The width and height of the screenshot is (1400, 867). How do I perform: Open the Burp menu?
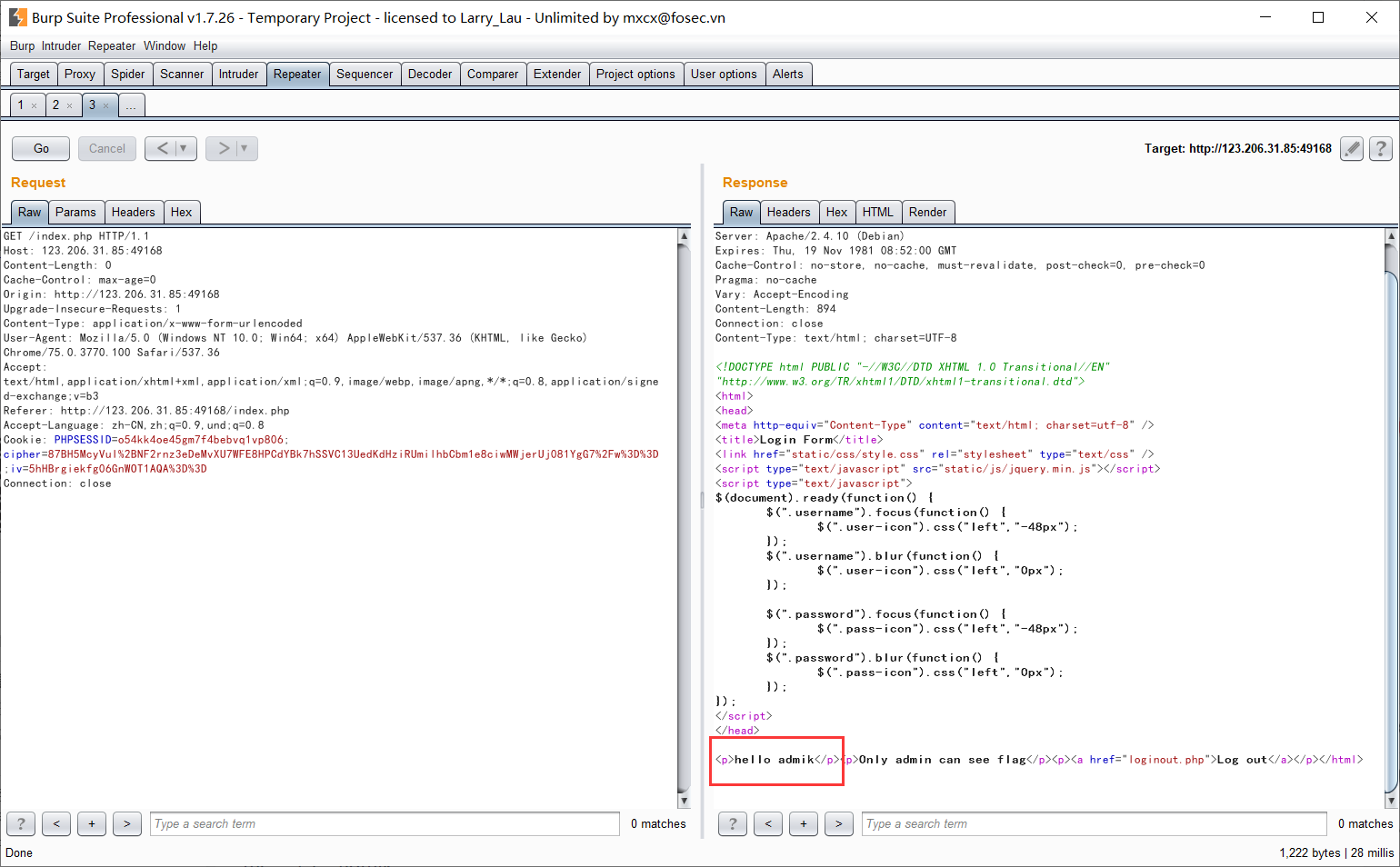click(23, 45)
